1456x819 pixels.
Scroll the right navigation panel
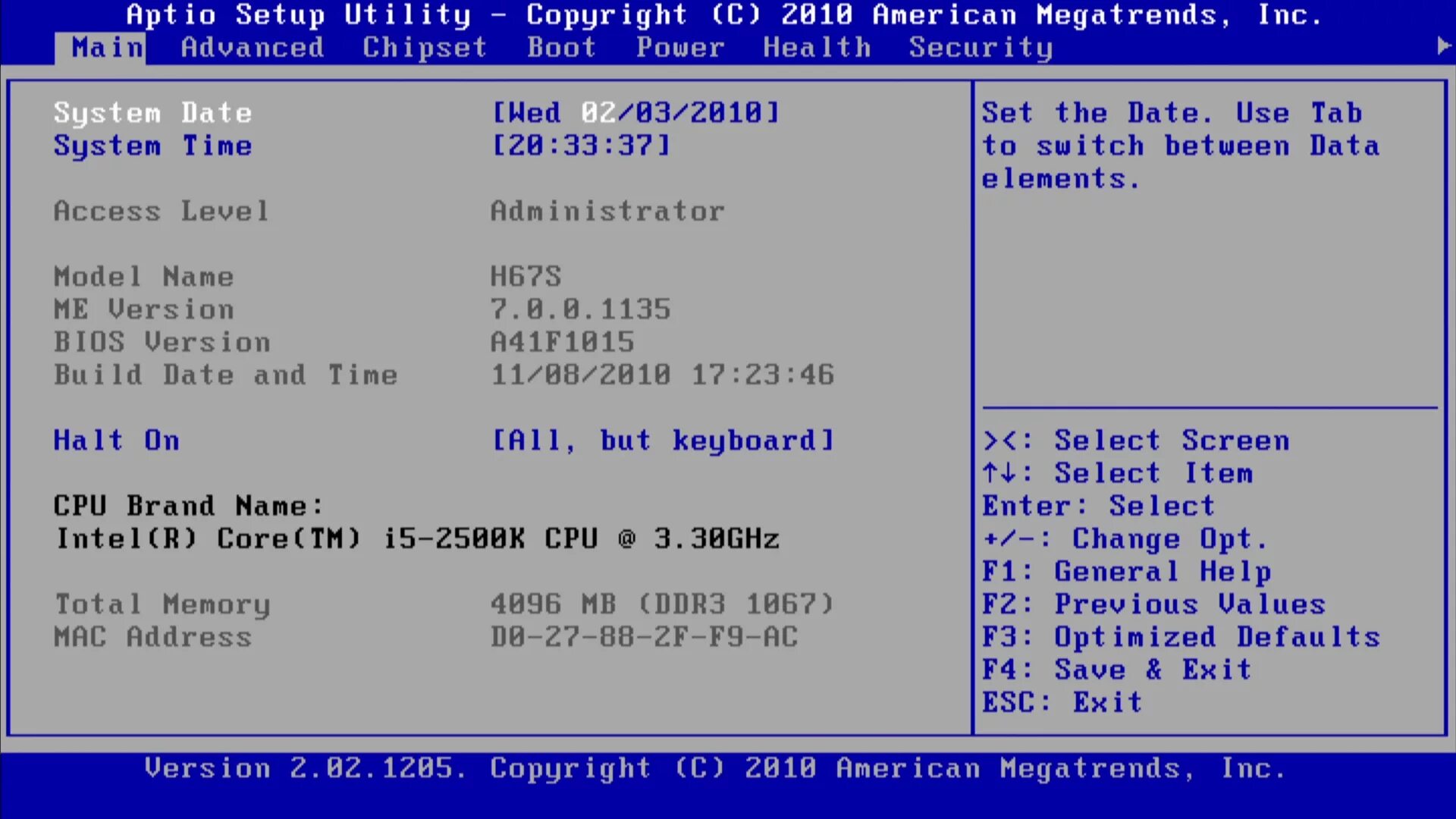[1444, 47]
